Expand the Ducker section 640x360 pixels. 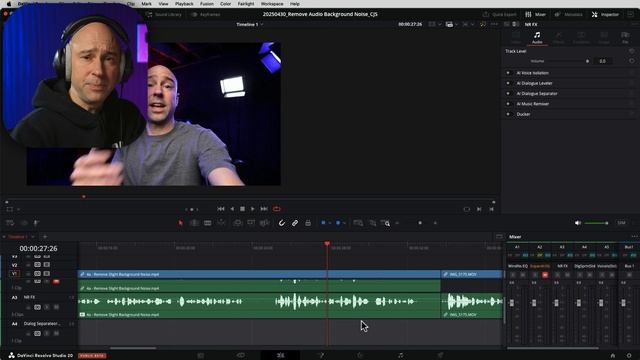[523, 114]
